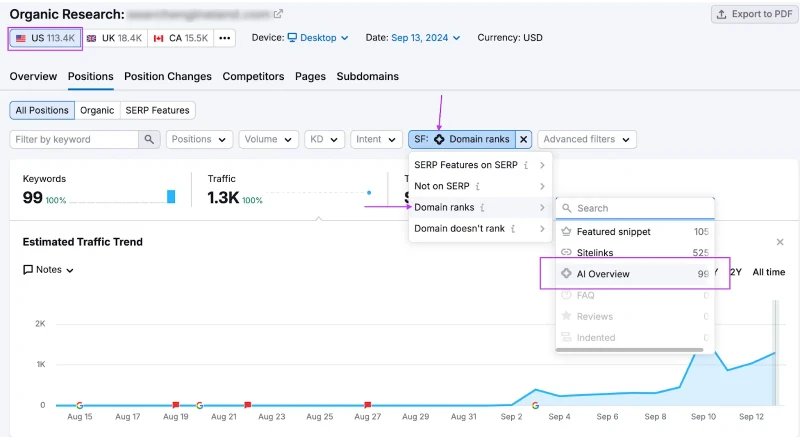Open the Device Desktop dropdown
This screenshot has height=437, width=800.
[x=318, y=38]
